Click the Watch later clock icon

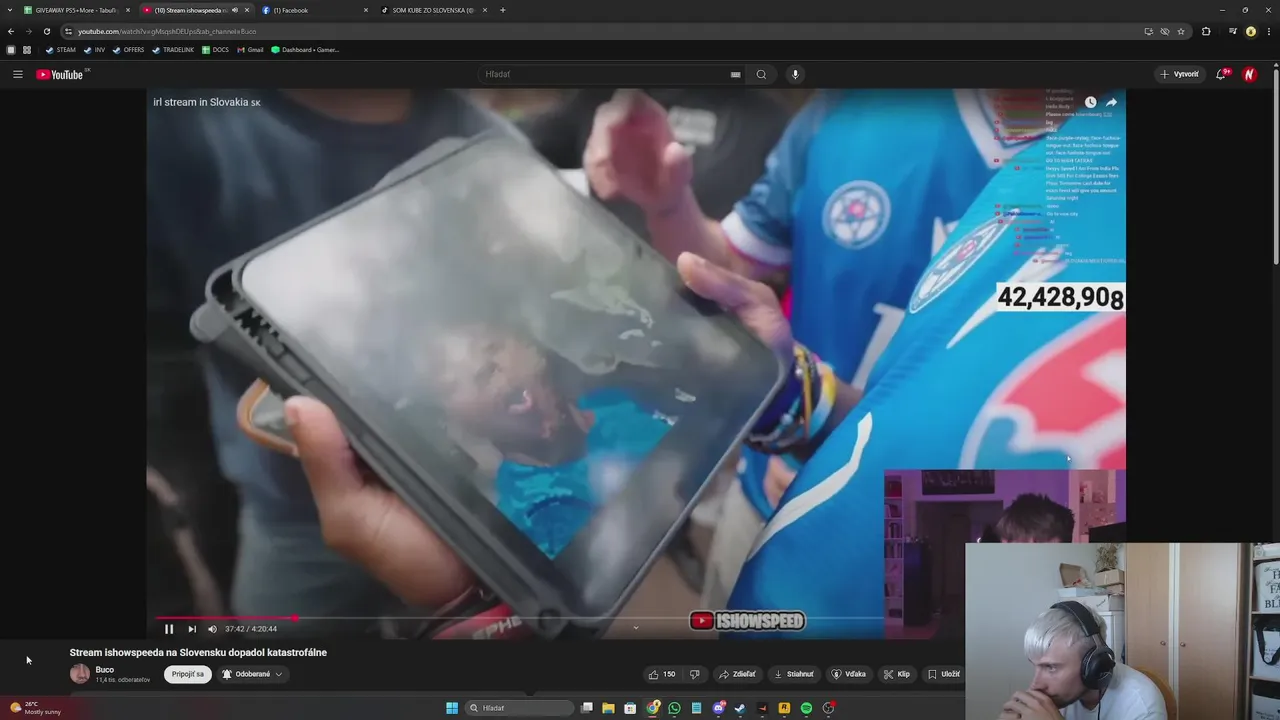tap(1090, 102)
